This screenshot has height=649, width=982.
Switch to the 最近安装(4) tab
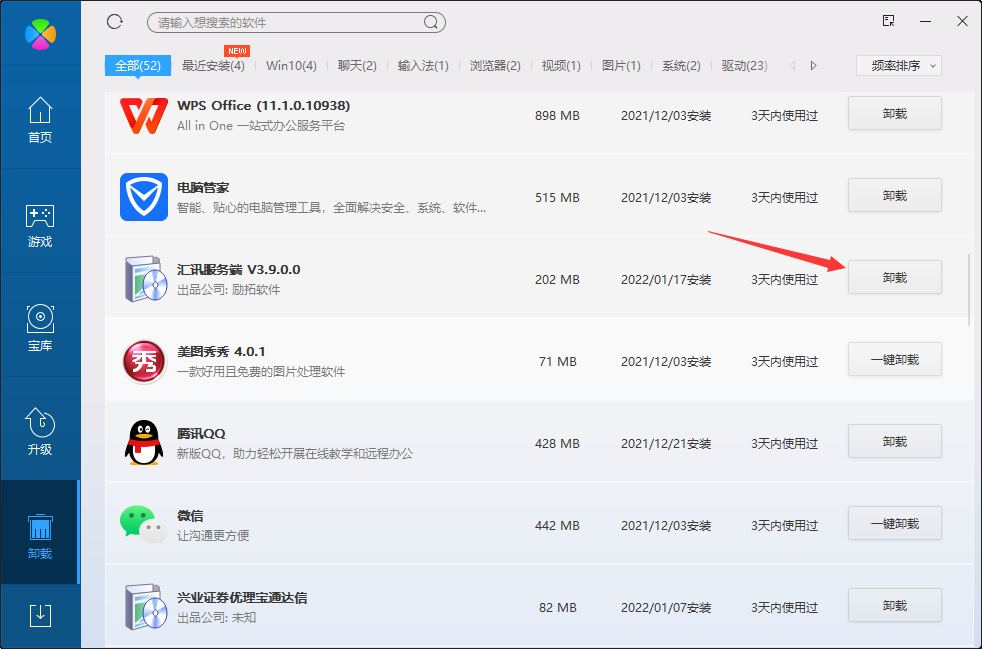(x=213, y=66)
